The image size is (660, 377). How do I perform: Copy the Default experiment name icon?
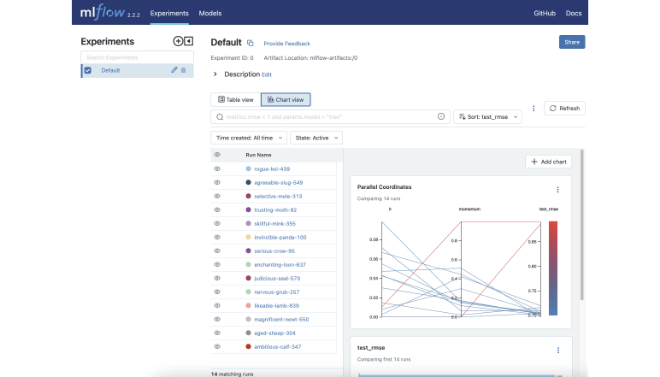click(250, 43)
